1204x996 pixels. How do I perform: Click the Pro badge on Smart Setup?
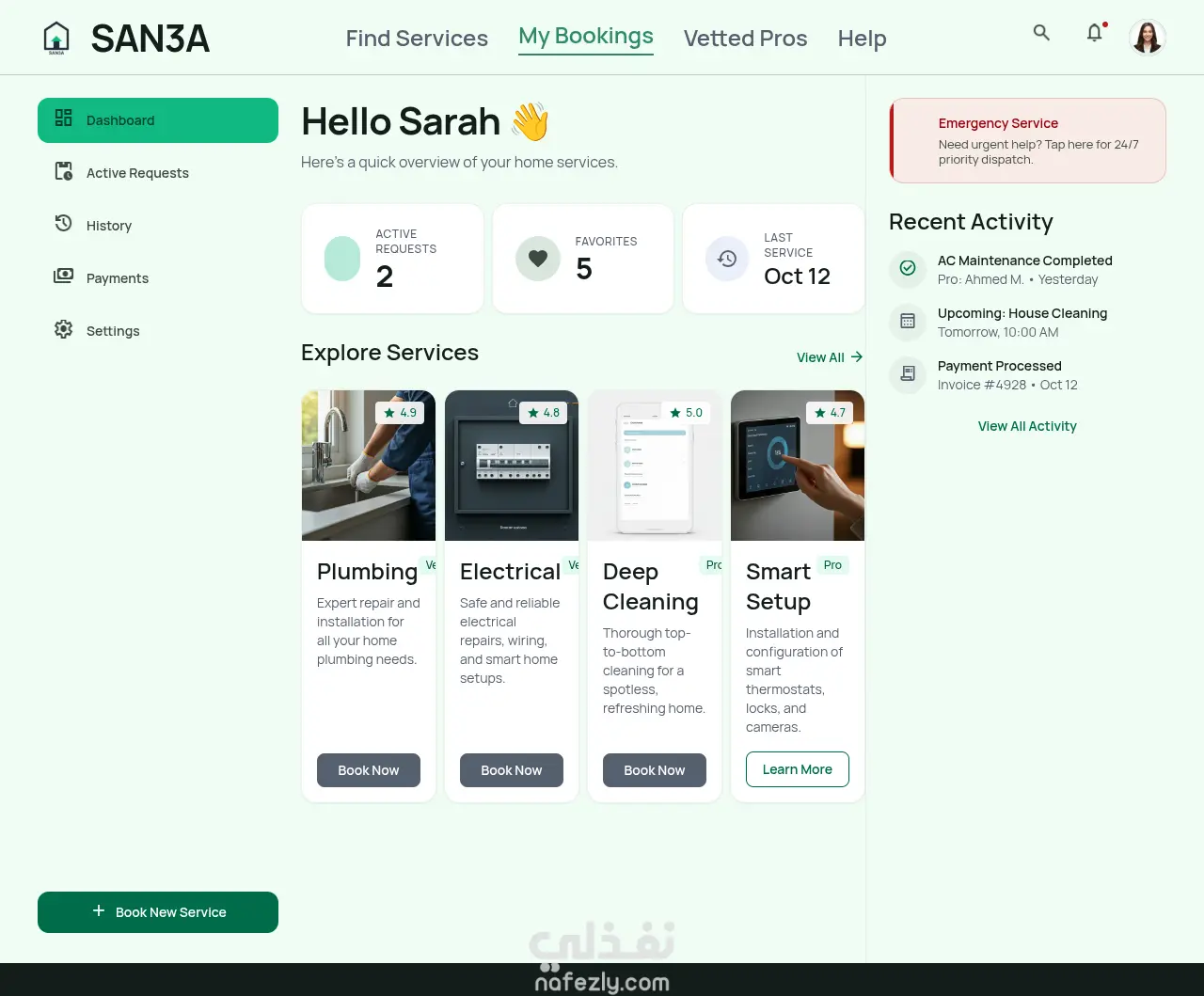pyautogui.click(x=832, y=565)
